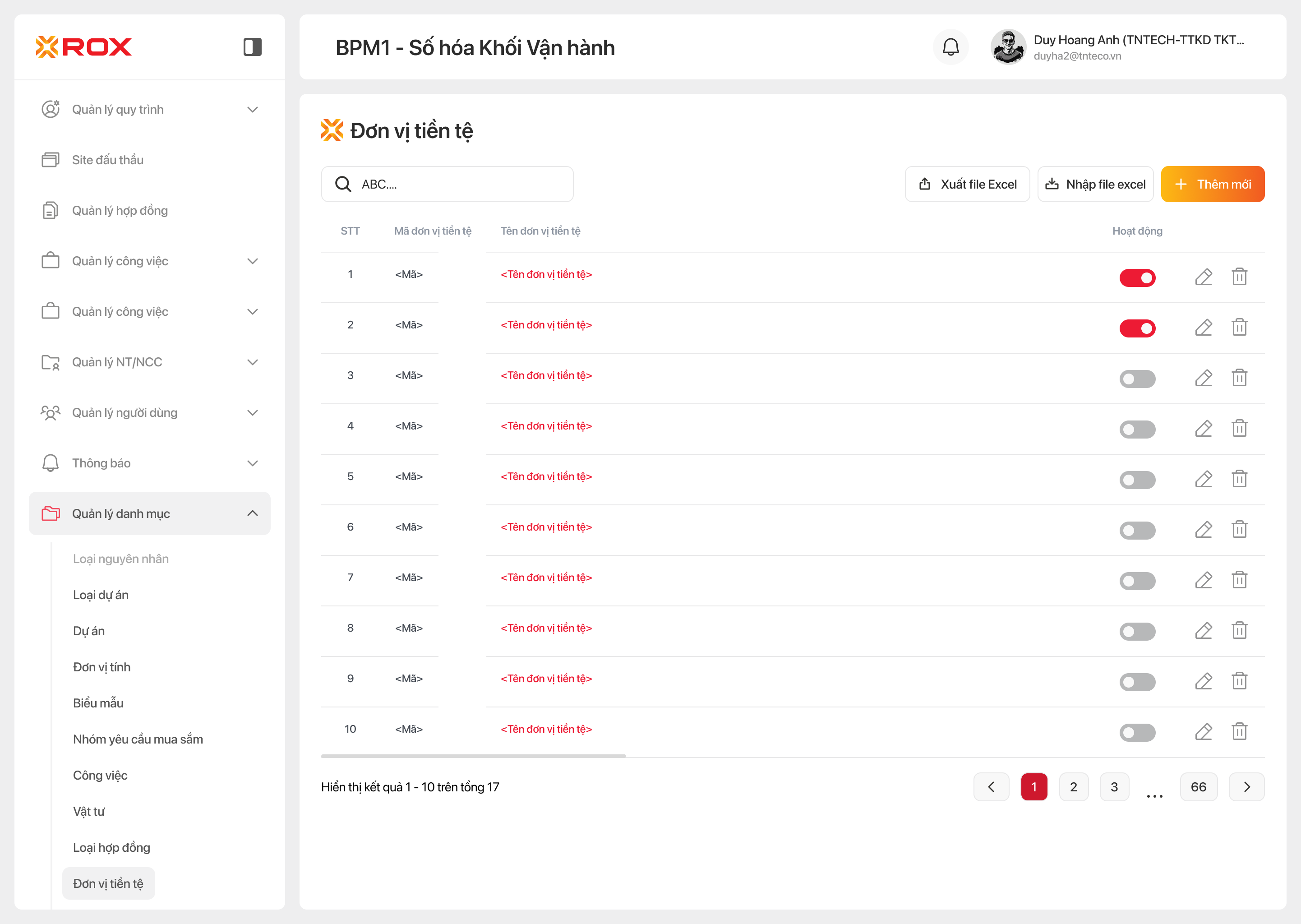Open Site đấu thầu menu item
The image size is (1301, 924).
tap(107, 160)
